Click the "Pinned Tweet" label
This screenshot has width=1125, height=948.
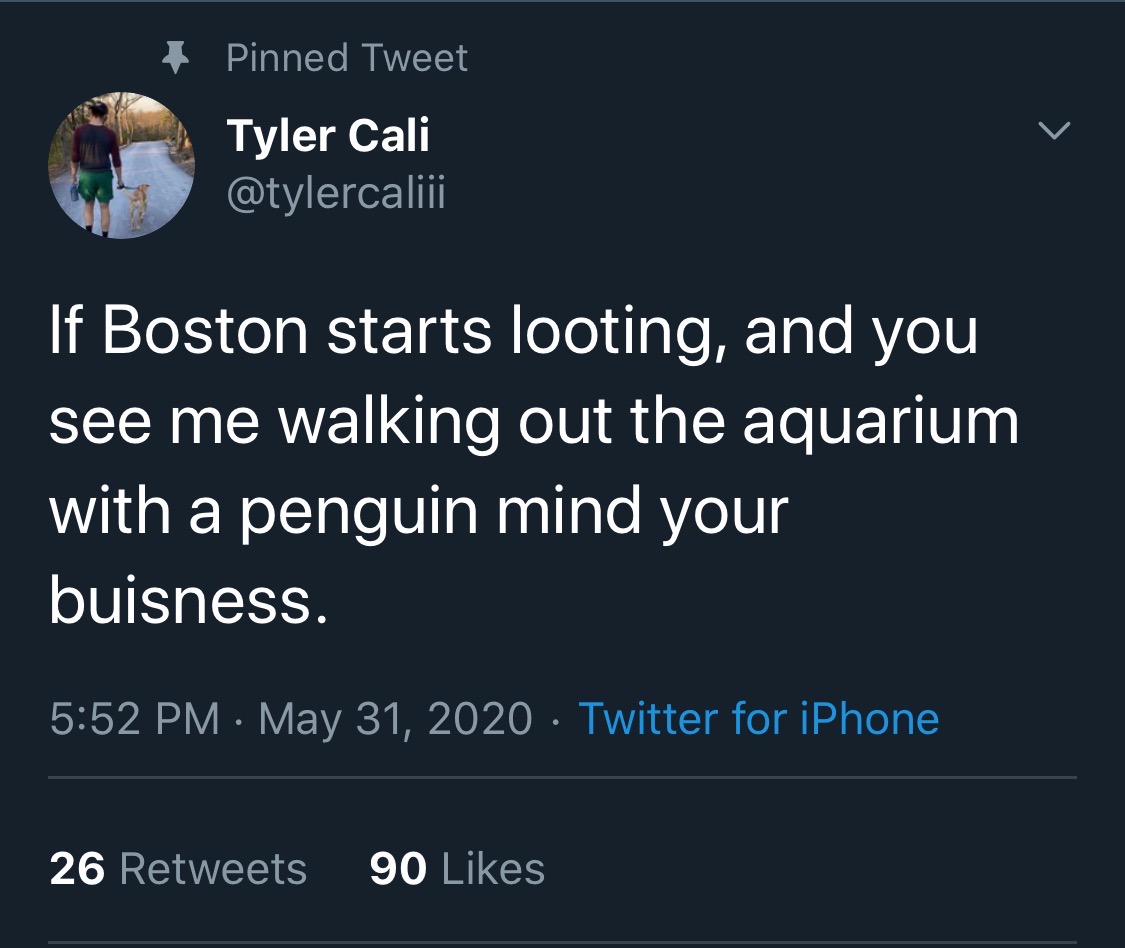(346, 58)
